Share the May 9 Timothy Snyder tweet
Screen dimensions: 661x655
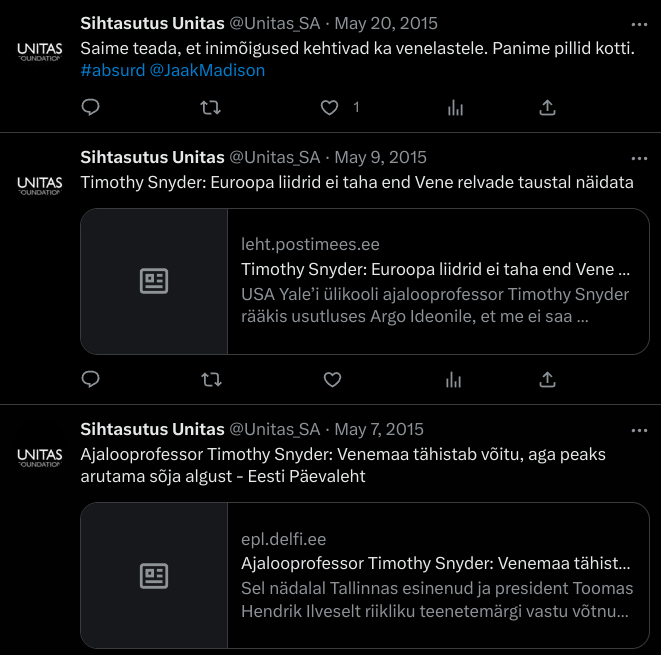[x=547, y=379]
